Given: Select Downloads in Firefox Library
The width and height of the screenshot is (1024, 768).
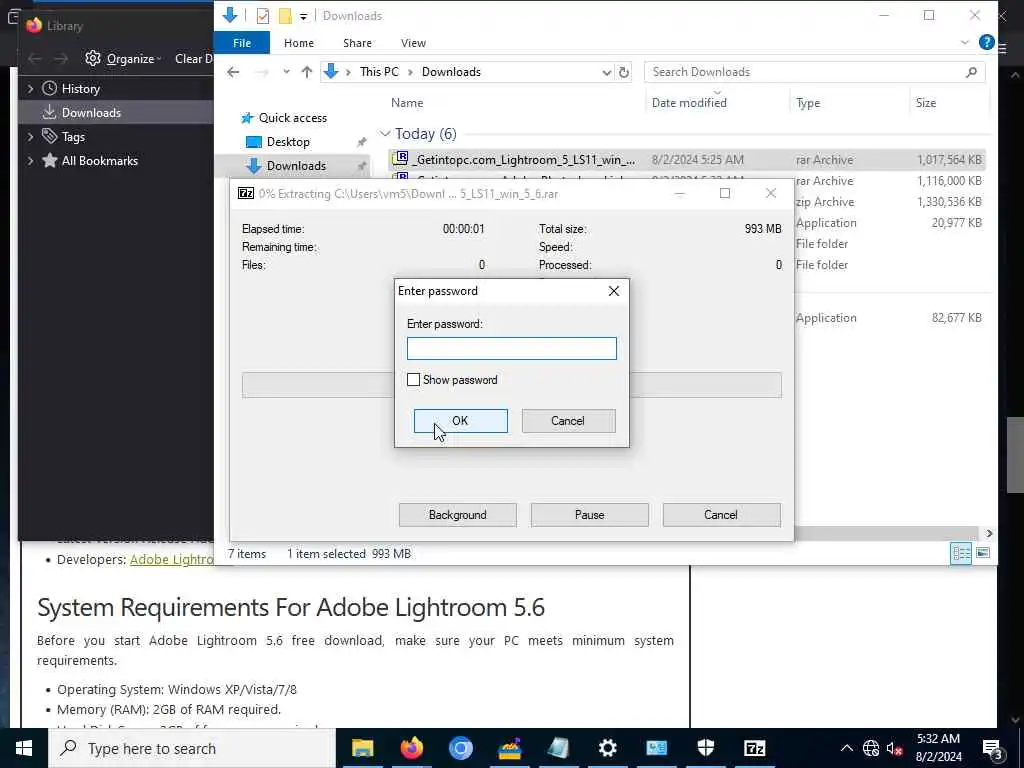Looking at the screenshot, I should point(116,112).
